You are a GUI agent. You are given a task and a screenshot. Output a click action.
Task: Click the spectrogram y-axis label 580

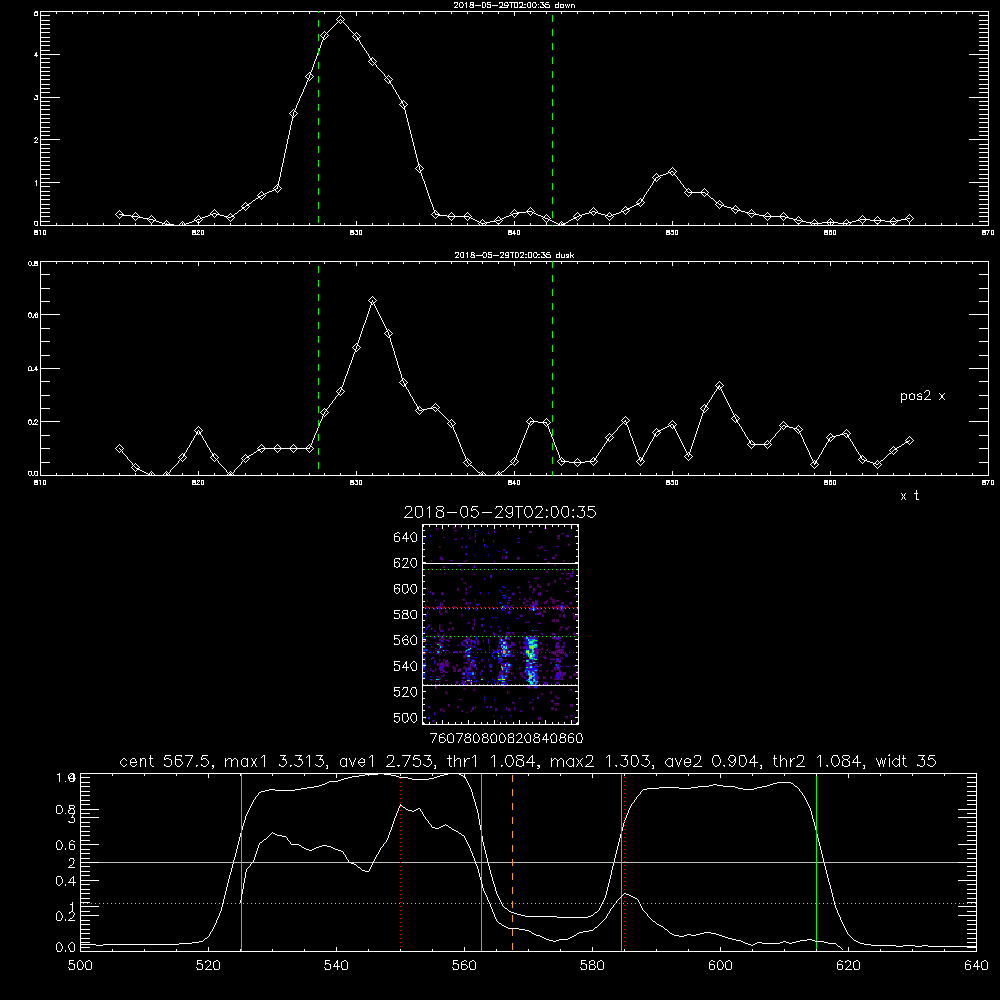tap(406, 615)
